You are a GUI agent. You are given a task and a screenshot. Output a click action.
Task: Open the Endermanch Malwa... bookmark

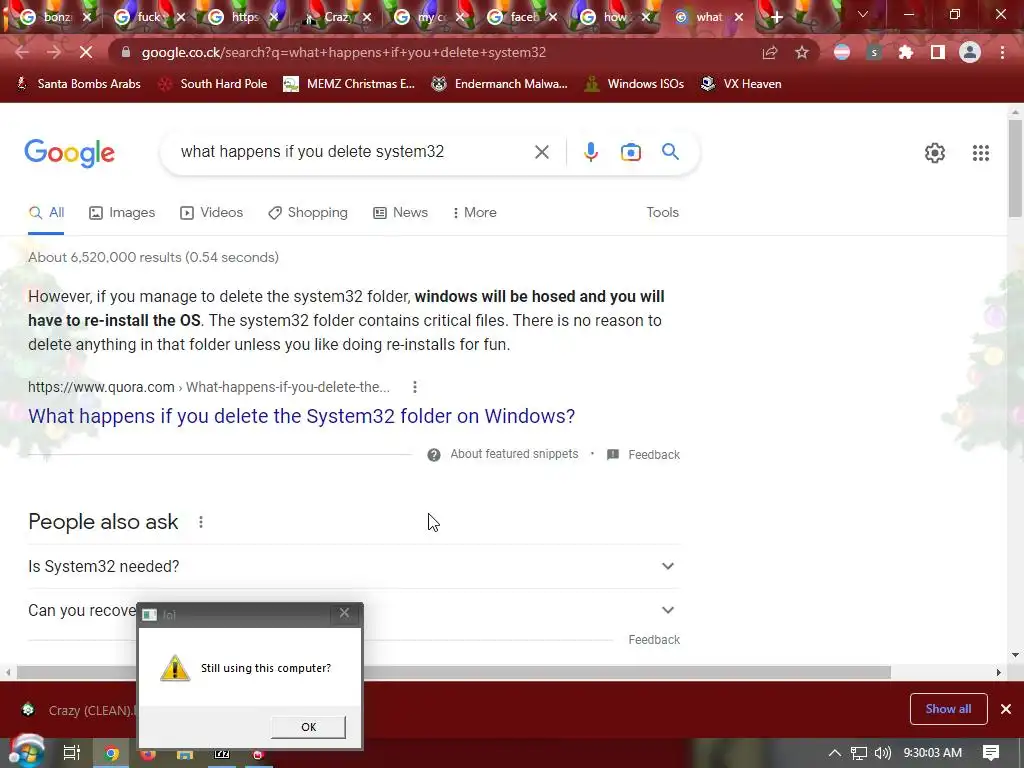pos(500,84)
